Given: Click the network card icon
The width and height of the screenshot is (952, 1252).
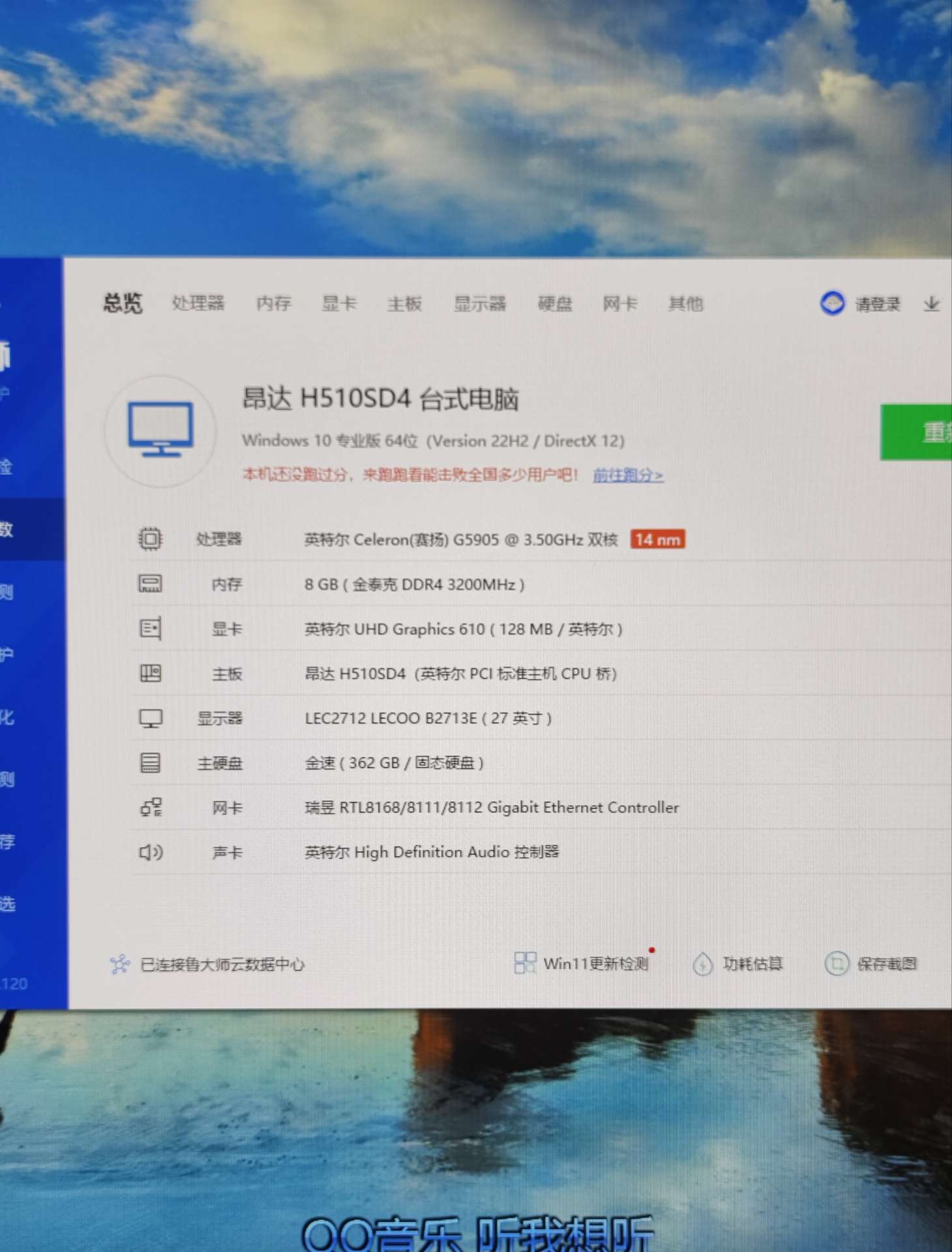Looking at the screenshot, I should [151, 808].
